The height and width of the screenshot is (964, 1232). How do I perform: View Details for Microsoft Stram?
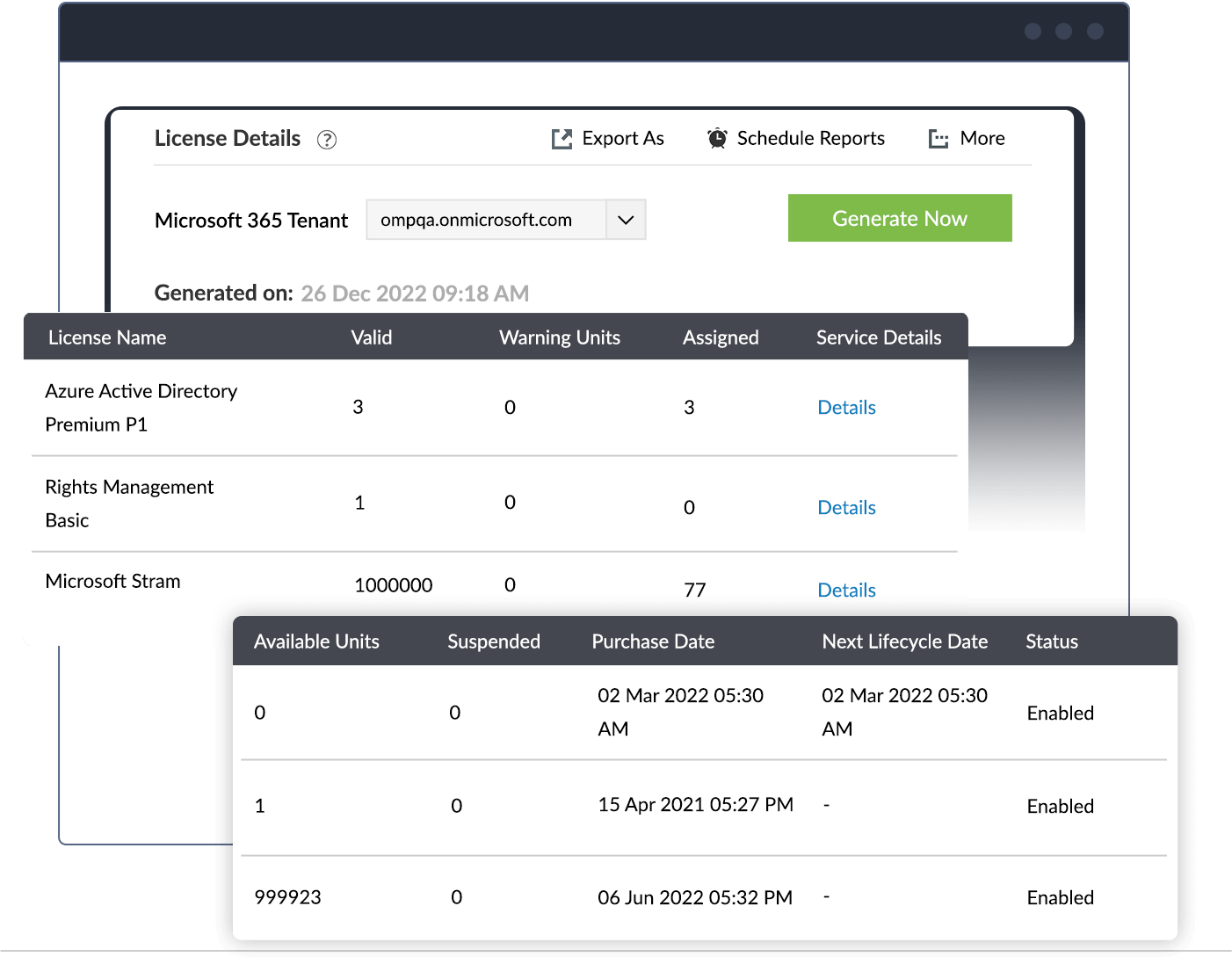coord(845,590)
